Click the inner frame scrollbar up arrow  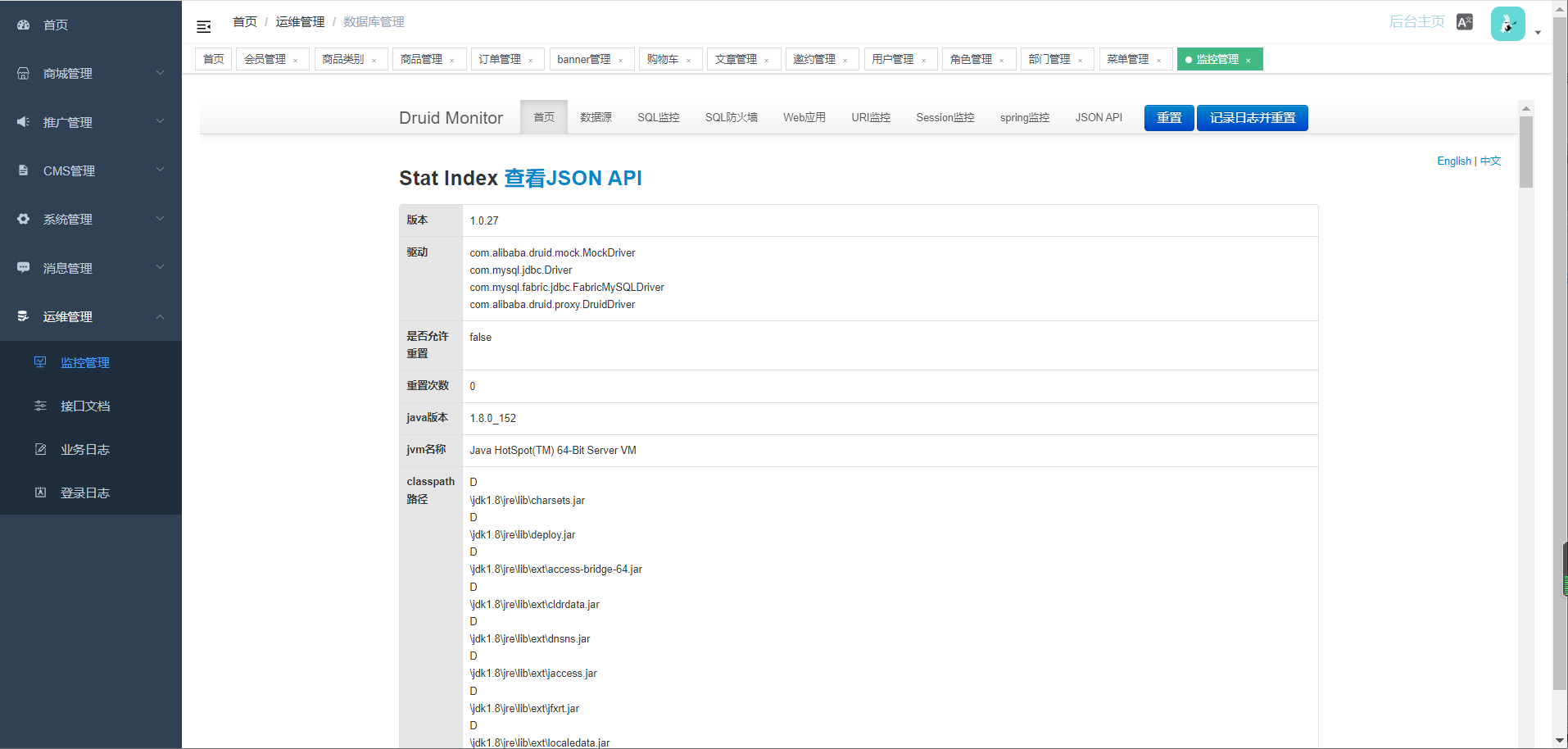pyautogui.click(x=1525, y=108)
